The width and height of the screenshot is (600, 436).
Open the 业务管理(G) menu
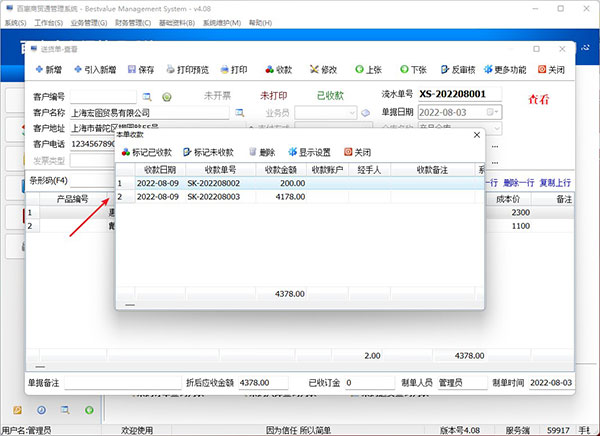tap(89, 23)
